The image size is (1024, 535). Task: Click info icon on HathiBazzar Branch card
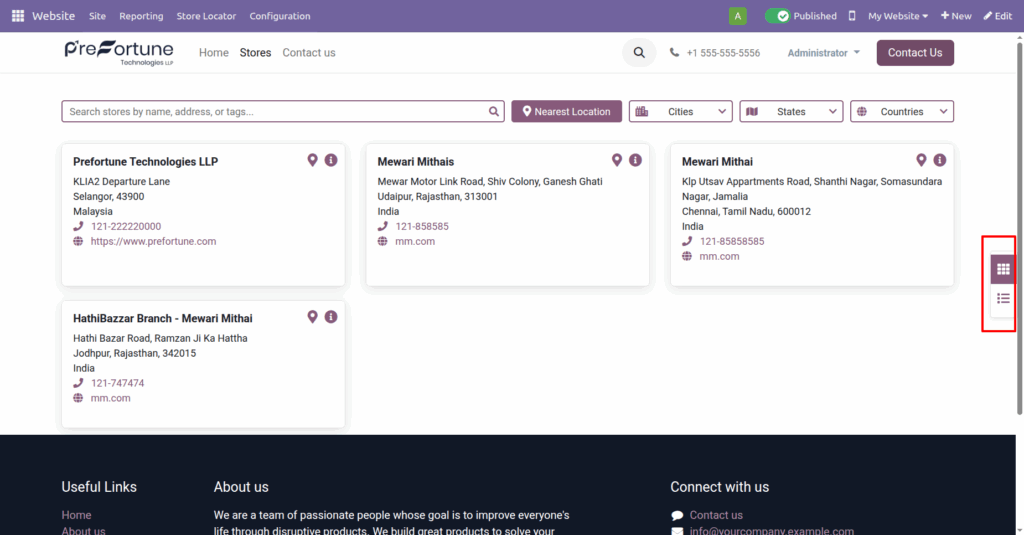click(331, 317)
